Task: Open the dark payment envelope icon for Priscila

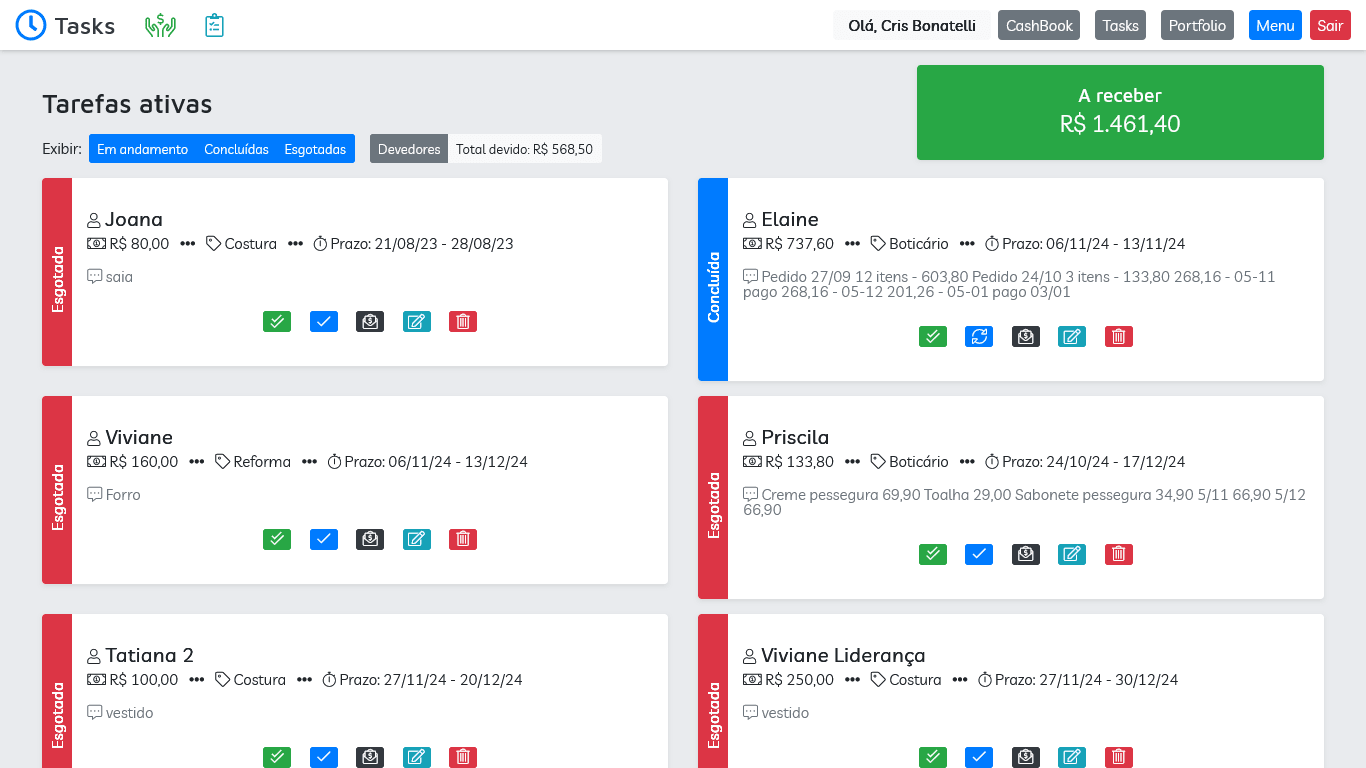Action: [1025, 554]
